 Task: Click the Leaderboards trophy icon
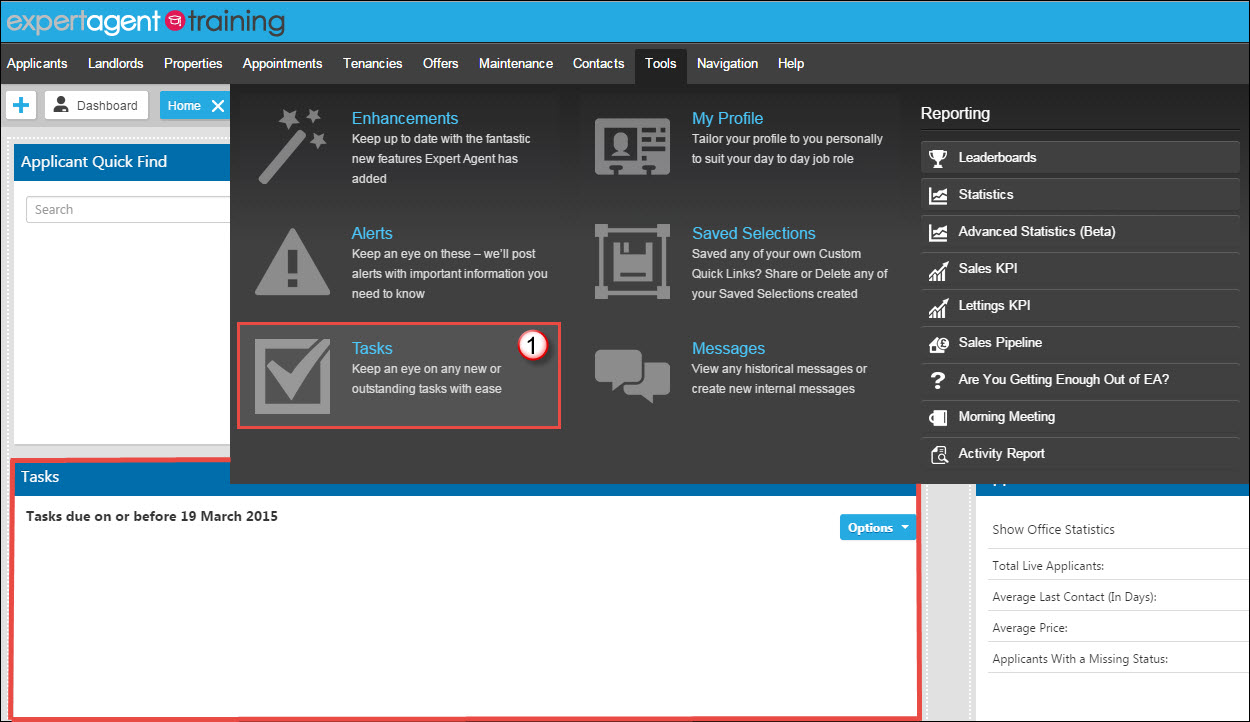[938, 157]
